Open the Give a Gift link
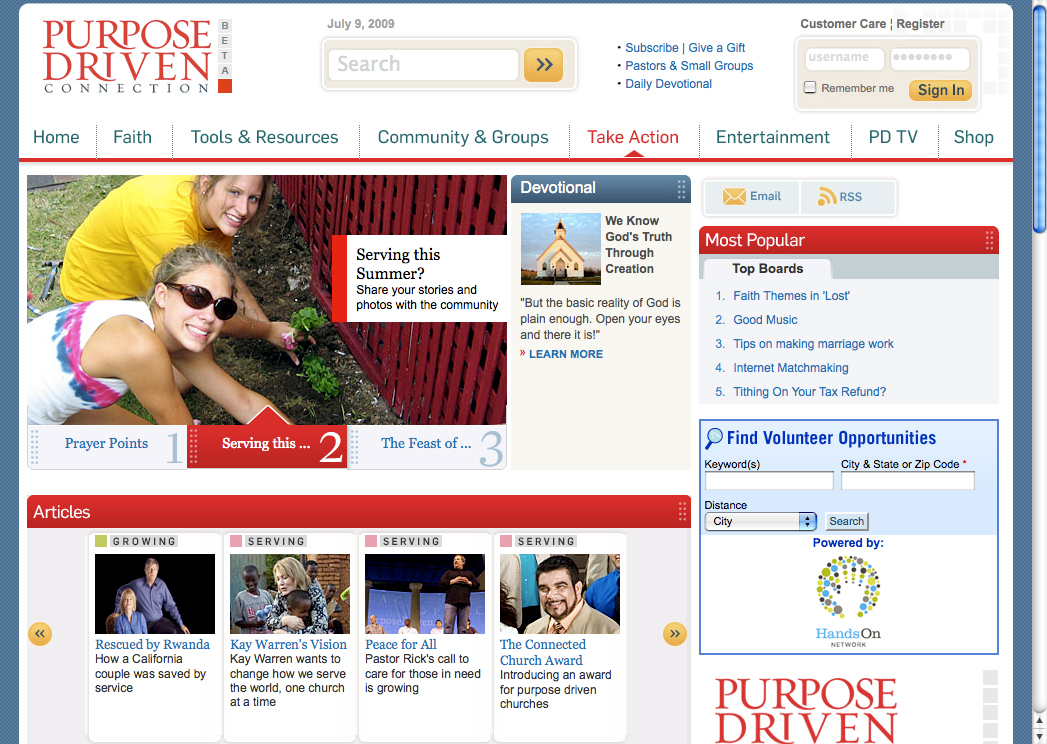This screenshot has width=1047, height=744. tap(716, 48)
